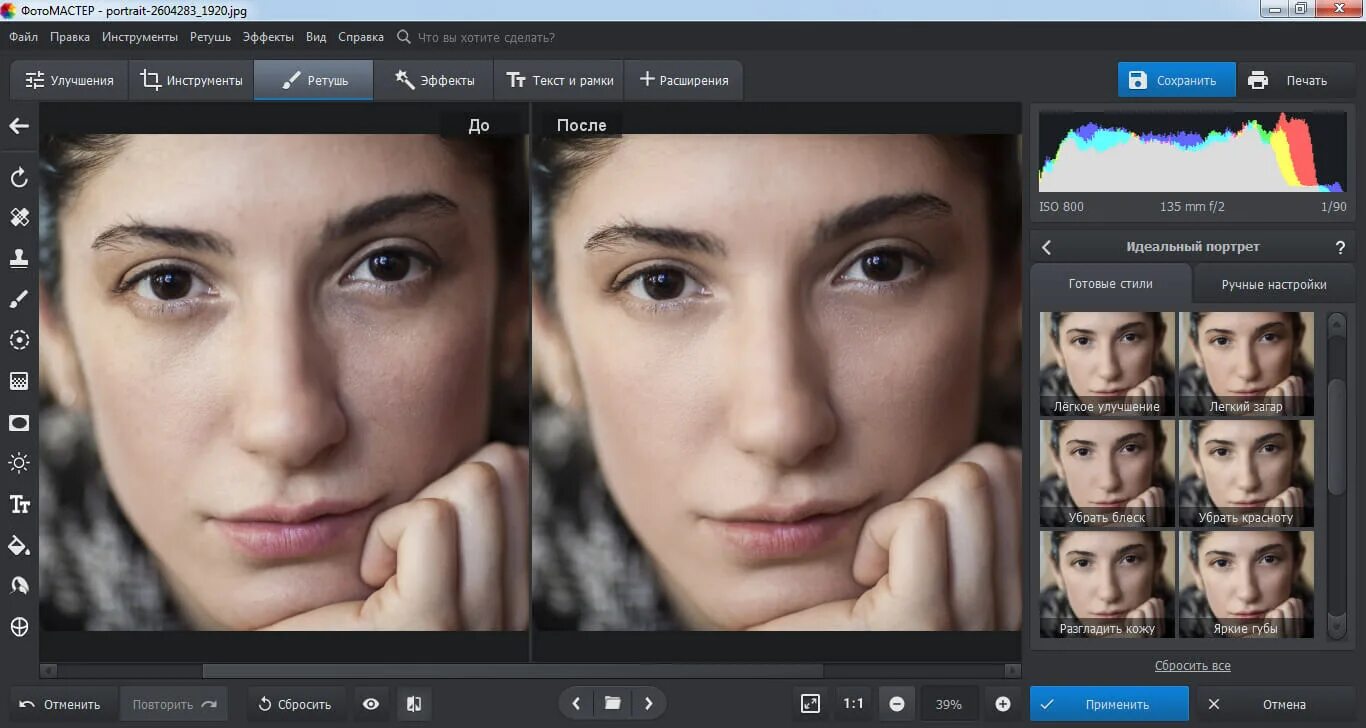The image size is (1366, 728).
Task: Click the brightness sun icon tool
Action: tap(19, 463)
